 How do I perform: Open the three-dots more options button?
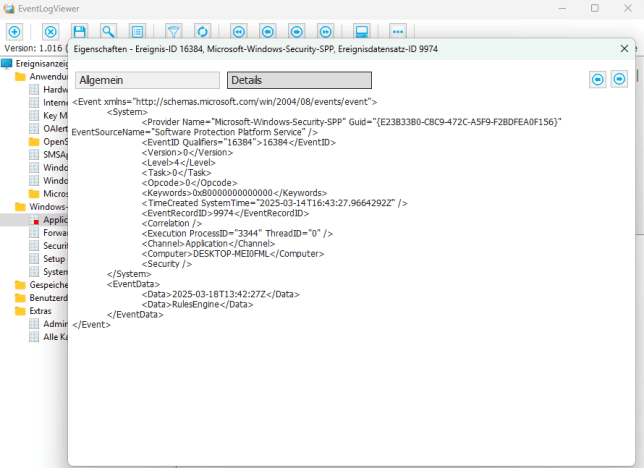(x=398, y=33)
